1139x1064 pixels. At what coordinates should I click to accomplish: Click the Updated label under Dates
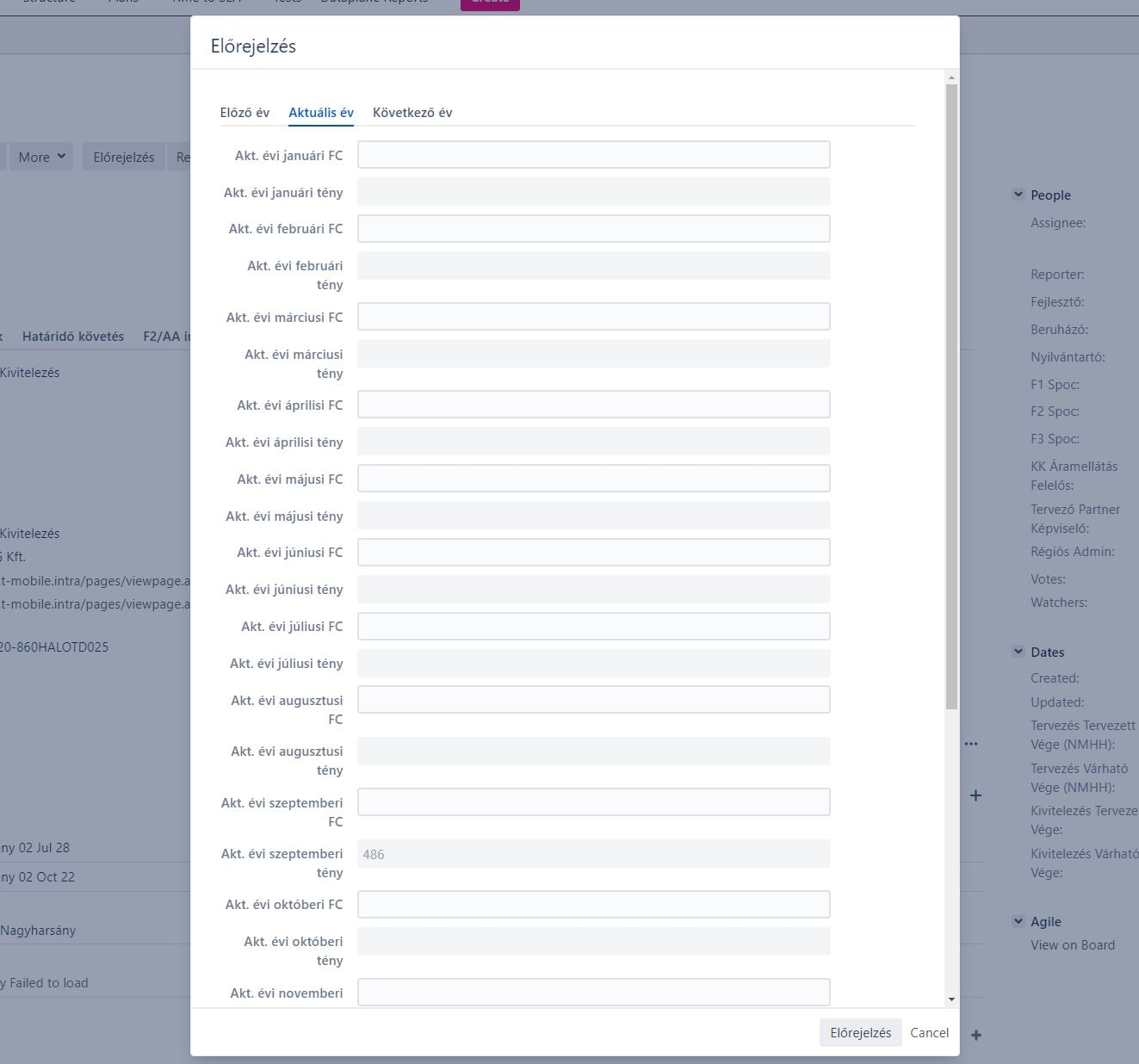click(1057, 702)
